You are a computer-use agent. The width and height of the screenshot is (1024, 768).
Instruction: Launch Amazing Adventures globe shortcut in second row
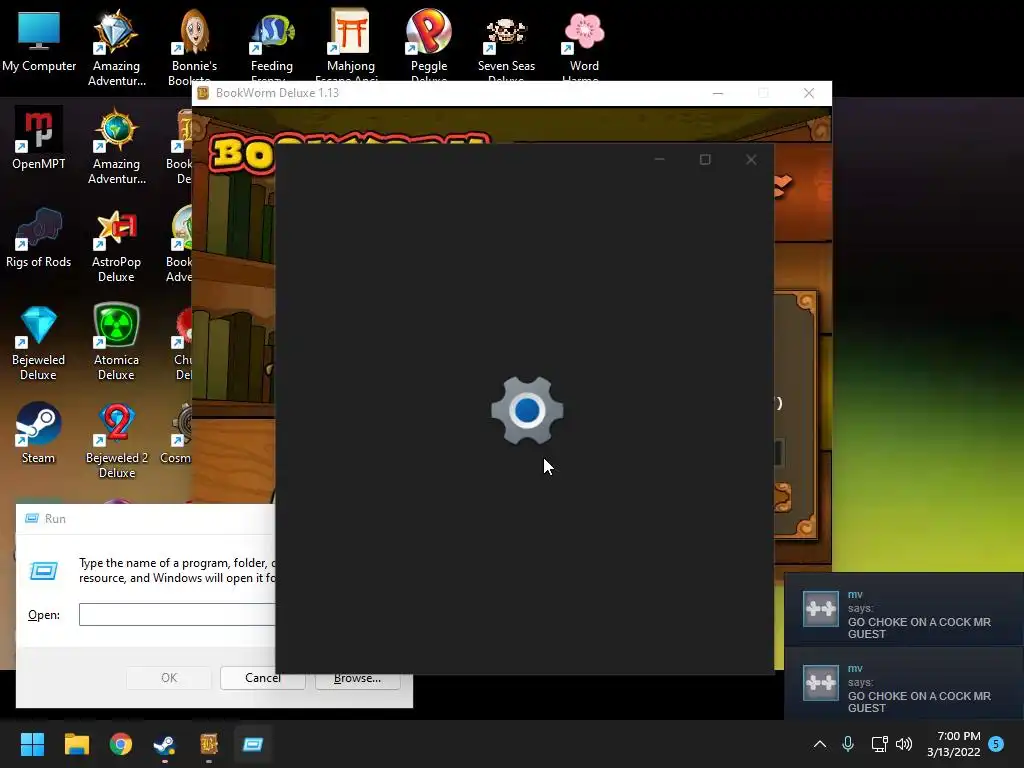116,146
